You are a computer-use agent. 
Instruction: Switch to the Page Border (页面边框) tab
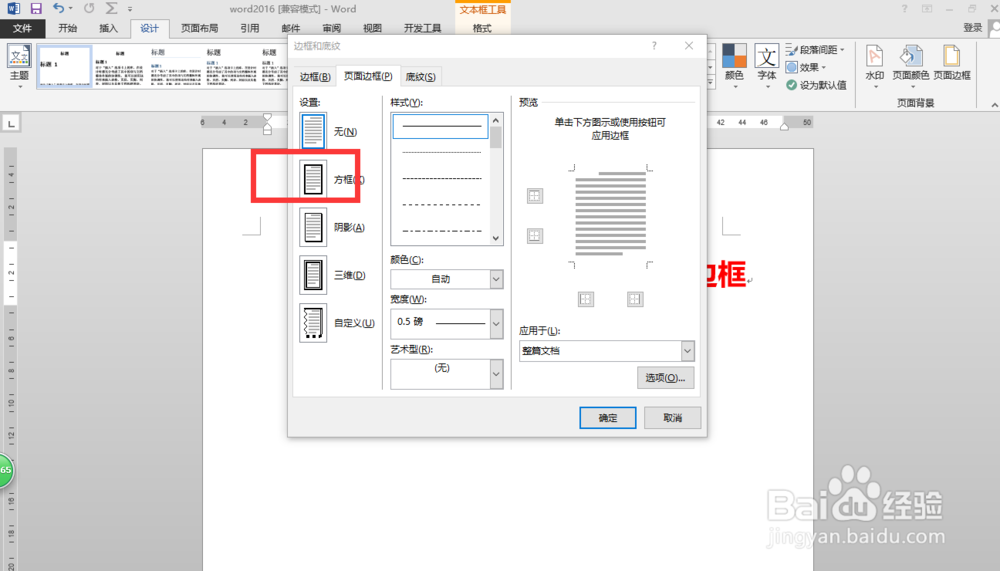tap(368, 76)
